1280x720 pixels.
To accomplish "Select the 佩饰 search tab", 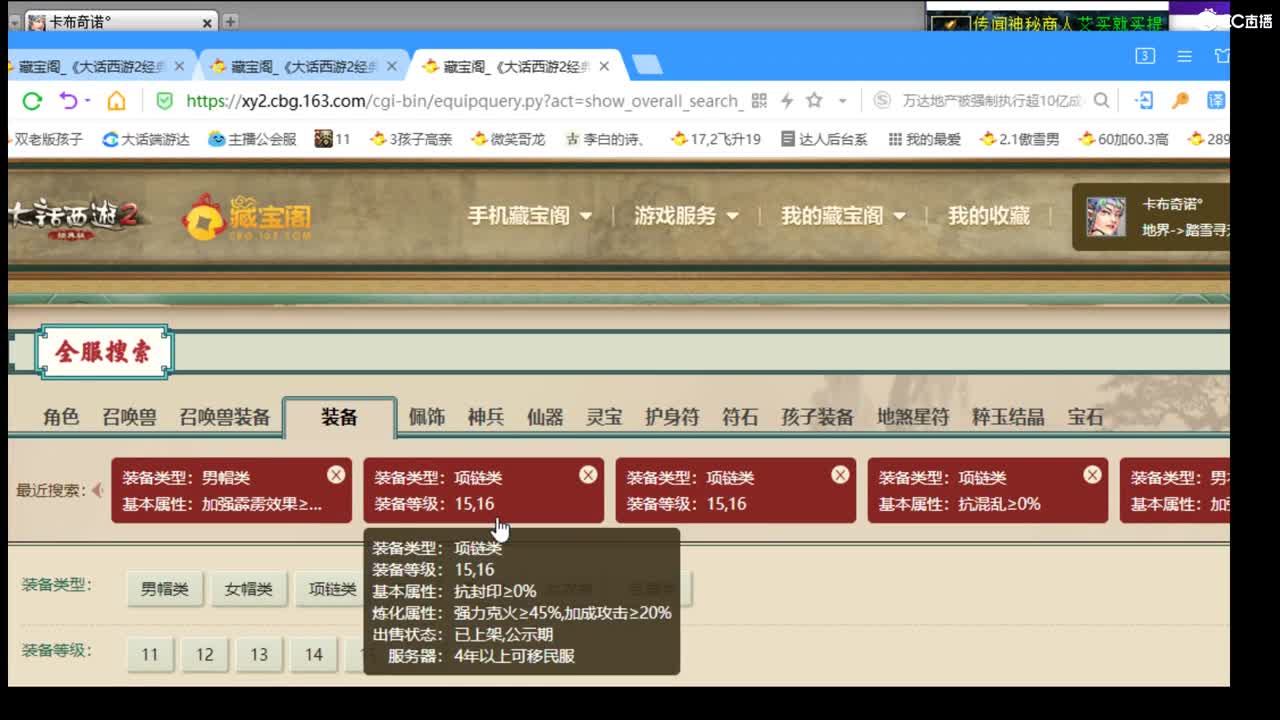I will pyautogui.click(x=427, y=417).
